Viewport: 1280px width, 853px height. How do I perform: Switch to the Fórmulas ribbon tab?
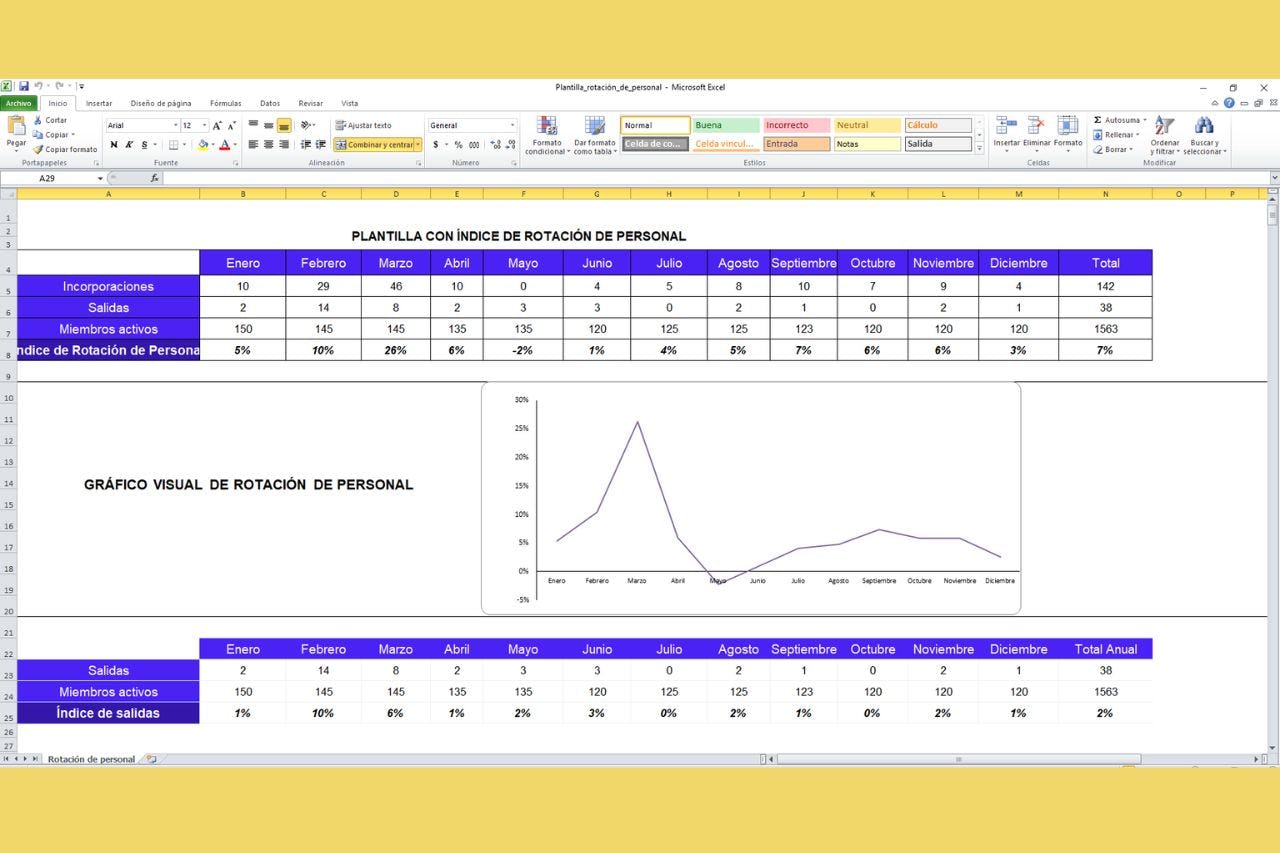225,103
